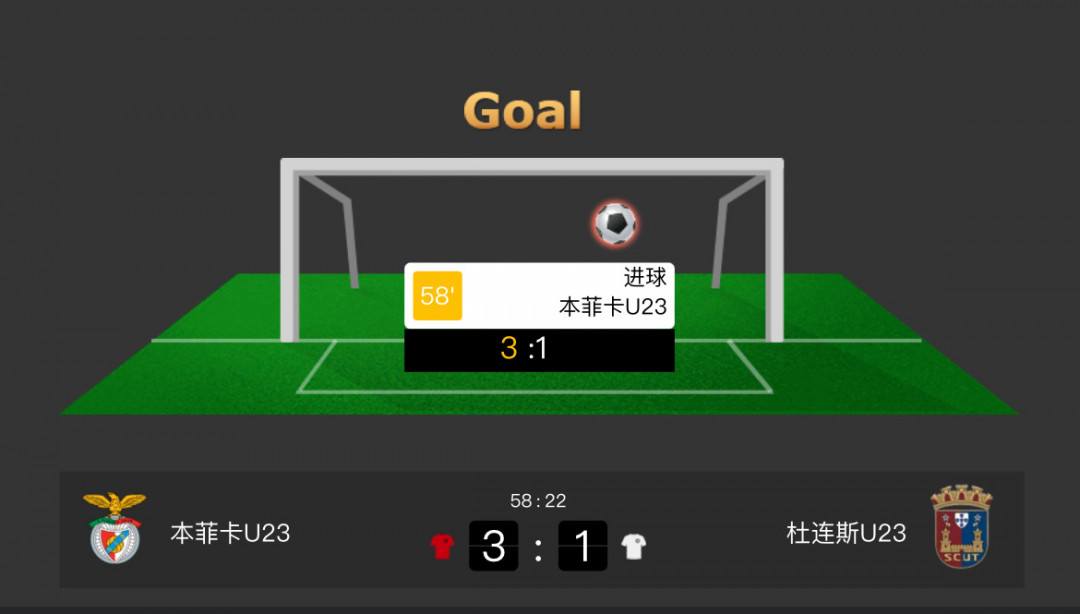Click the black 3:1 score banner
Image resolution: width=1080 pixels, height=614 pixels.
tap(539, 350)
